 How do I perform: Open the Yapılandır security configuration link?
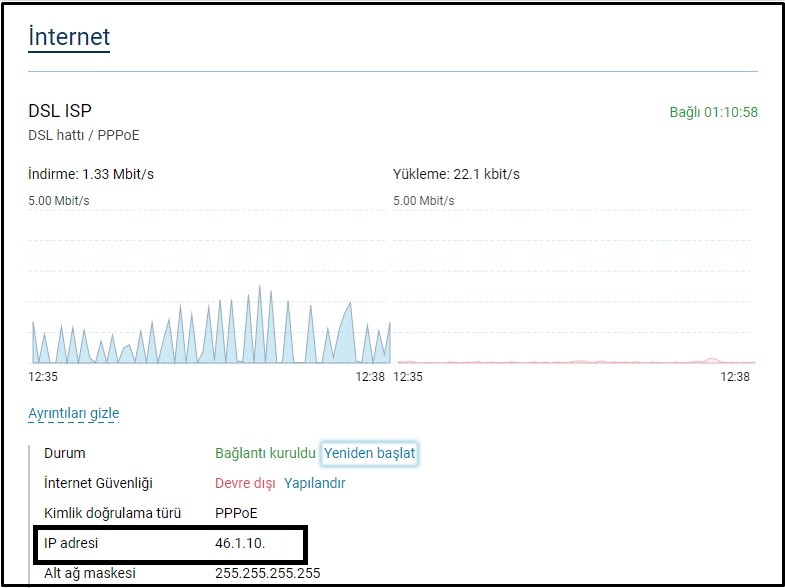pos(314,483)
